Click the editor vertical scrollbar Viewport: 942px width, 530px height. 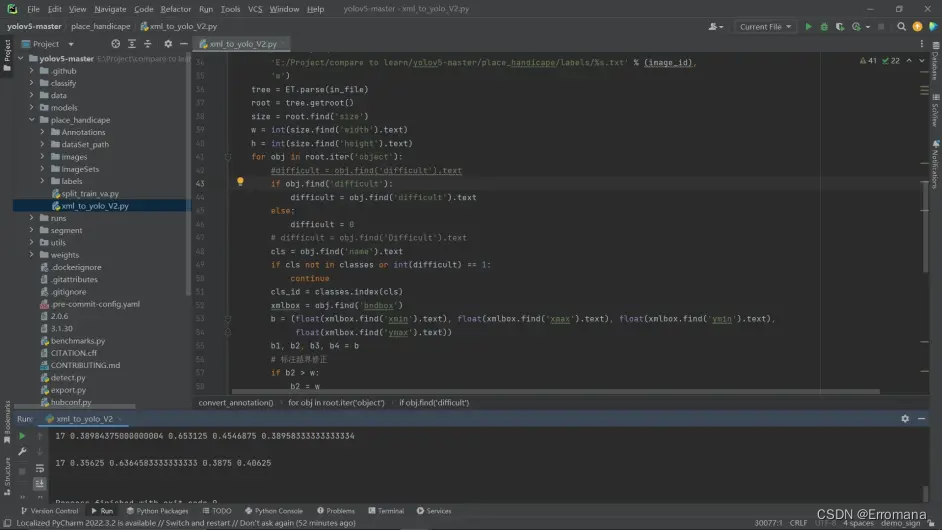coord(925,227)
